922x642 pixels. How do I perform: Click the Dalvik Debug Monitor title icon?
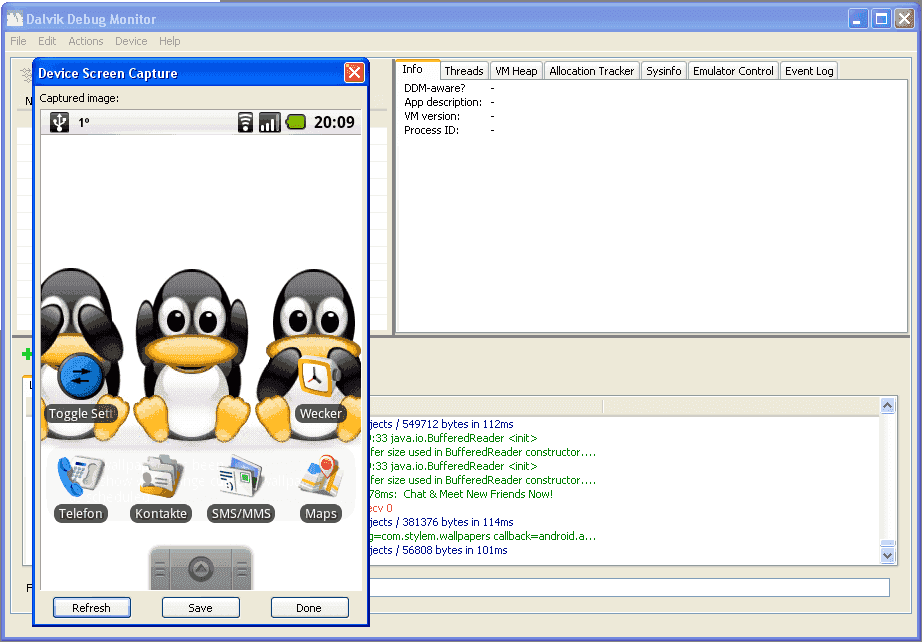[x=15, y=19]
